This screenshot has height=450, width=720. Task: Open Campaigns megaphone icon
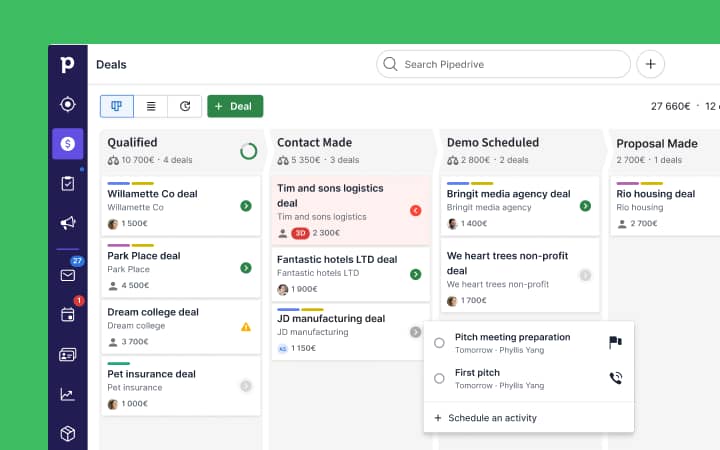click(x=68, y=223)
